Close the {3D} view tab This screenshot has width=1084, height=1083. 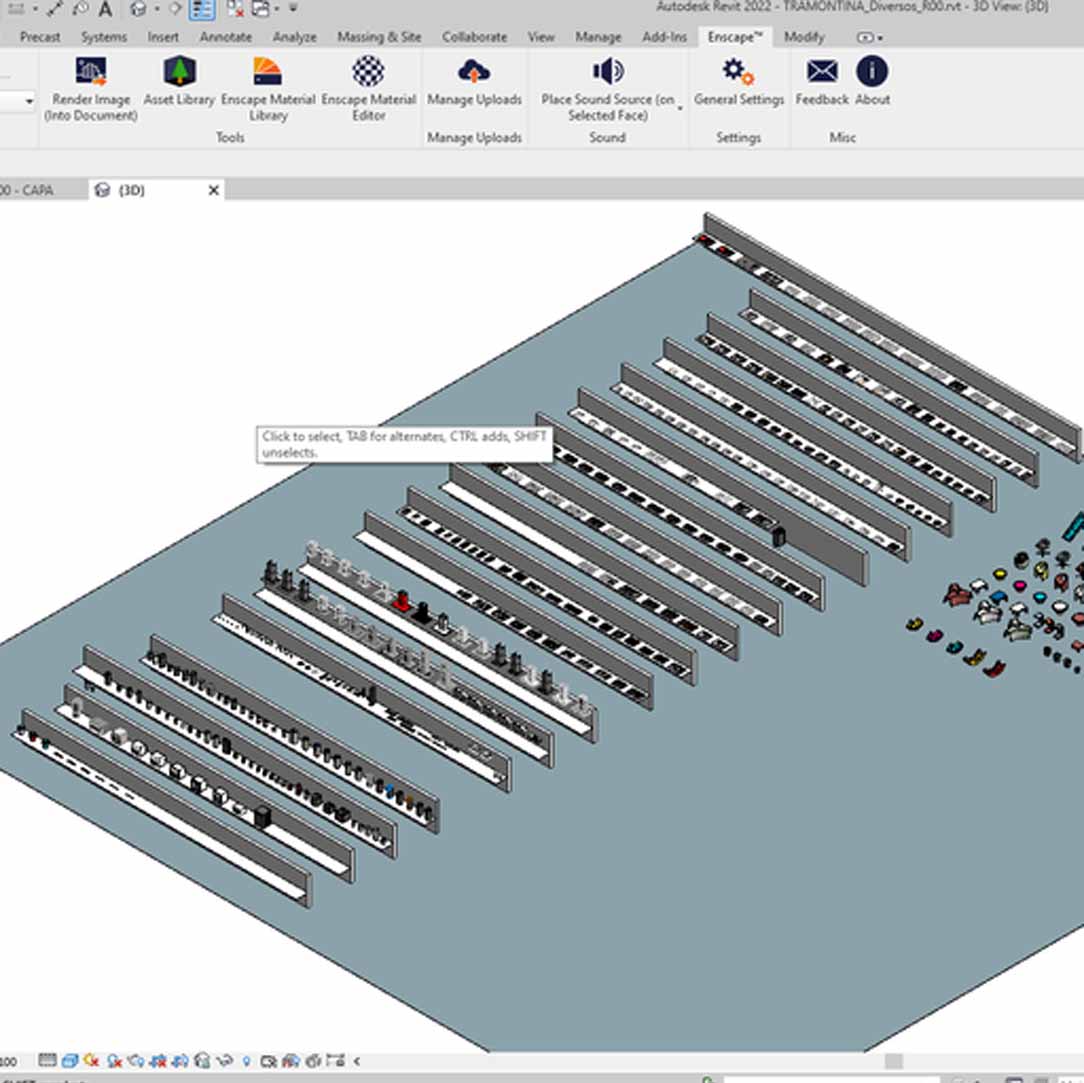click(213, 190)
